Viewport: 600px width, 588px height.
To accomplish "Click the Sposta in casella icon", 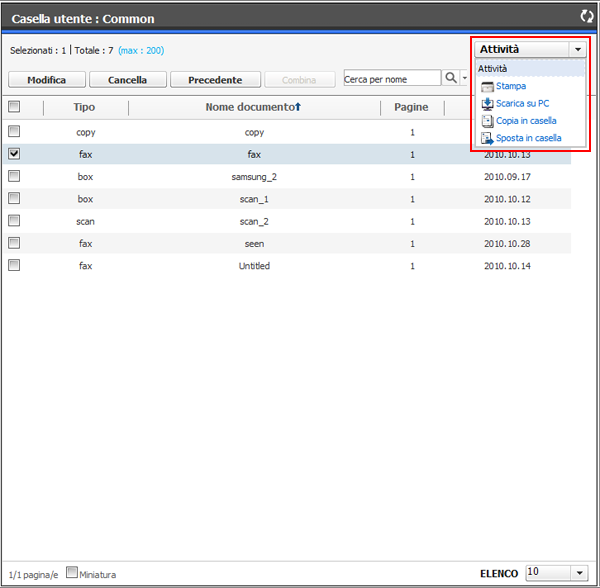I will (487, 138).
